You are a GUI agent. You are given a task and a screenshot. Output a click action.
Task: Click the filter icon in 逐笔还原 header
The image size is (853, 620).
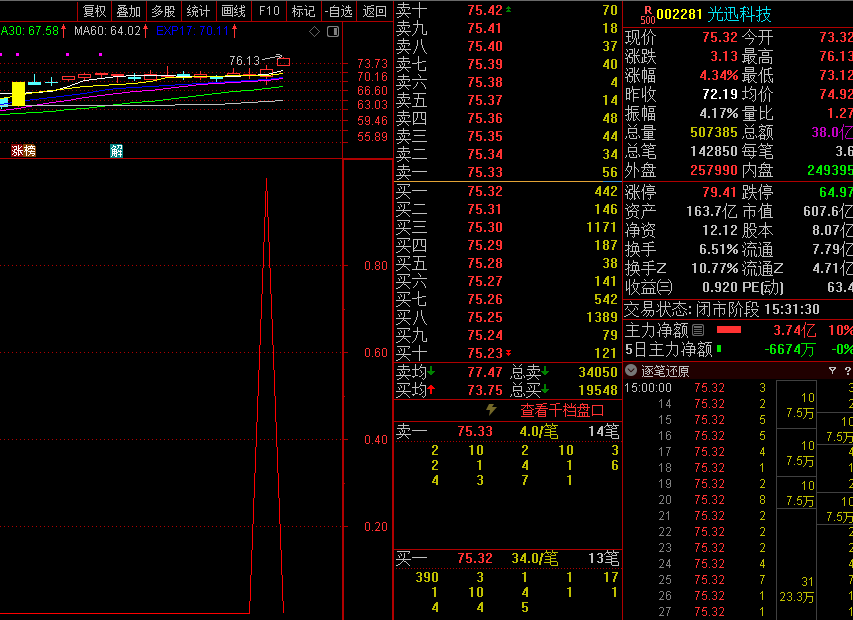tap(832, 370)
